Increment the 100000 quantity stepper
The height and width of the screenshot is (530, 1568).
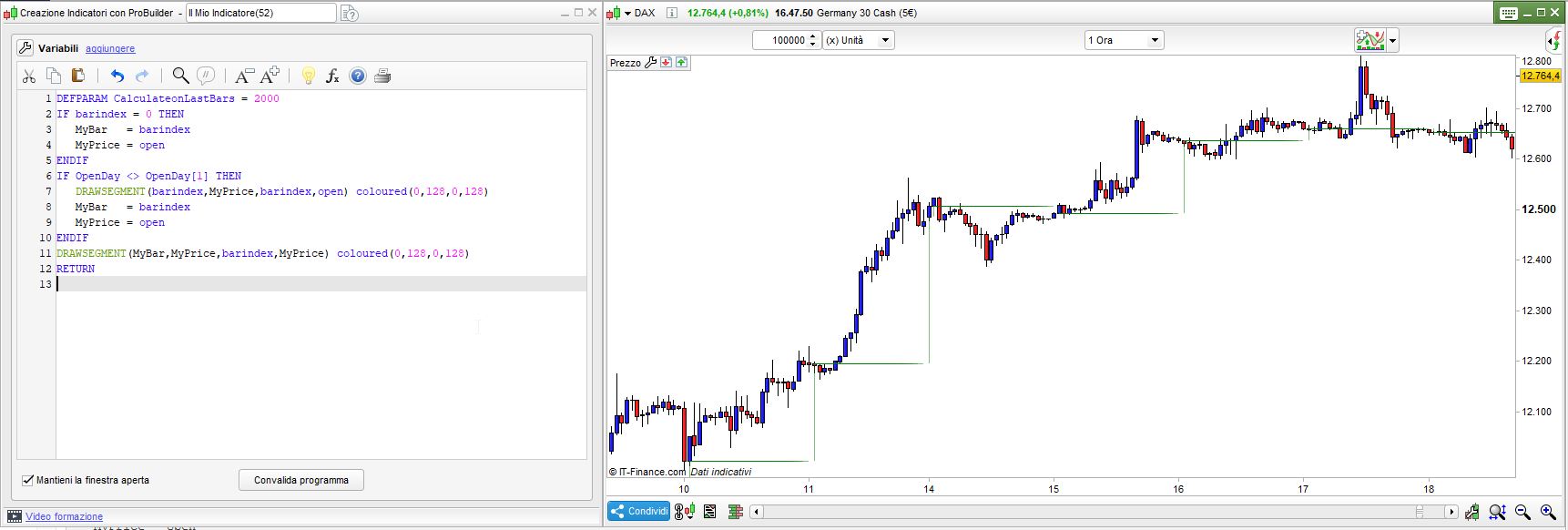(x=812, y=36)
